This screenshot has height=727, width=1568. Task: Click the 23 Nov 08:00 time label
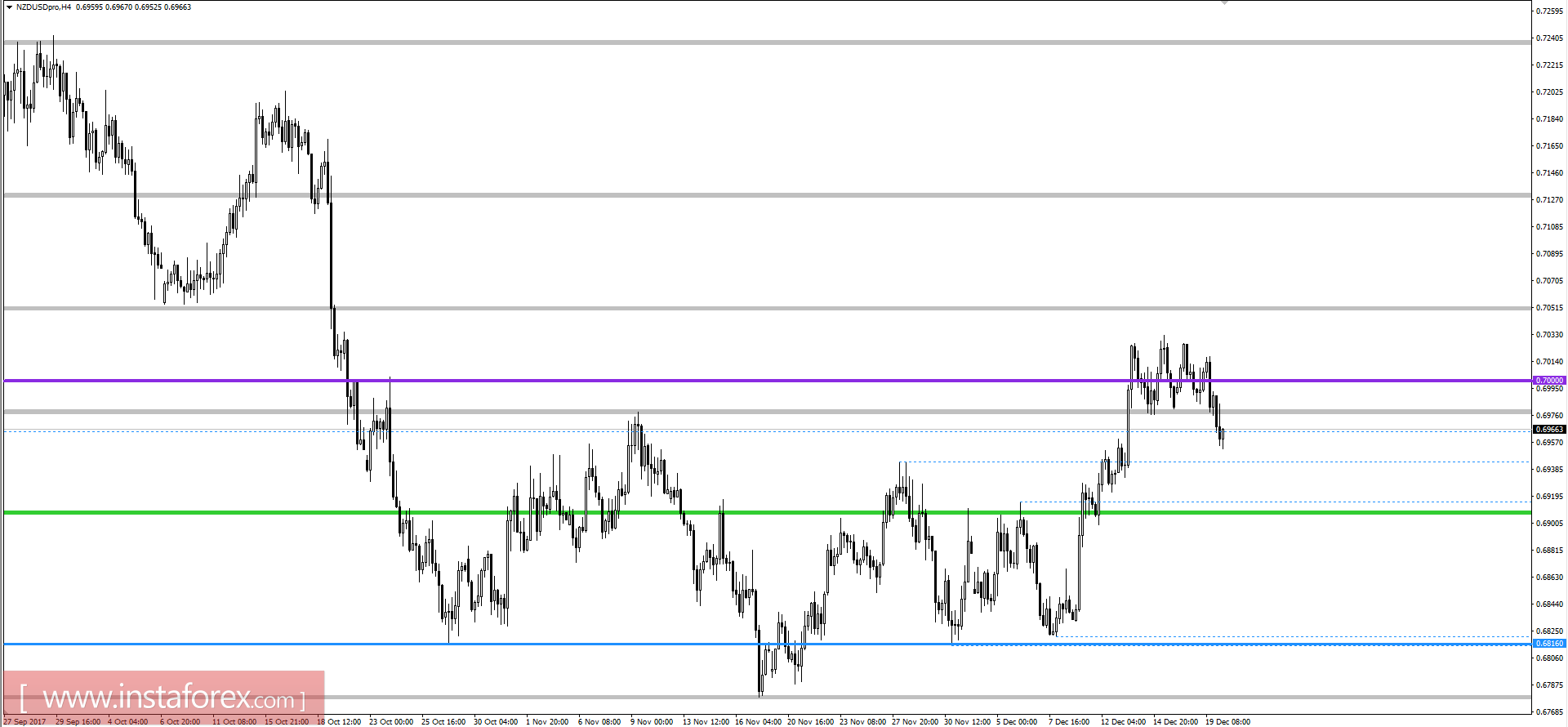(x=863, y=721)
